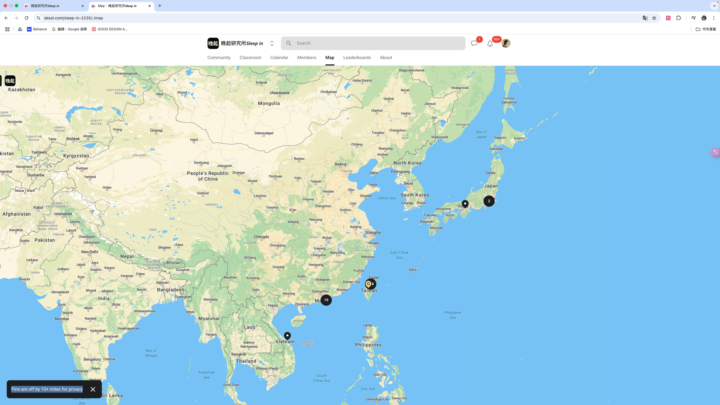
Task: Click the purple side widget on right edge
Action: coord(715,152)
